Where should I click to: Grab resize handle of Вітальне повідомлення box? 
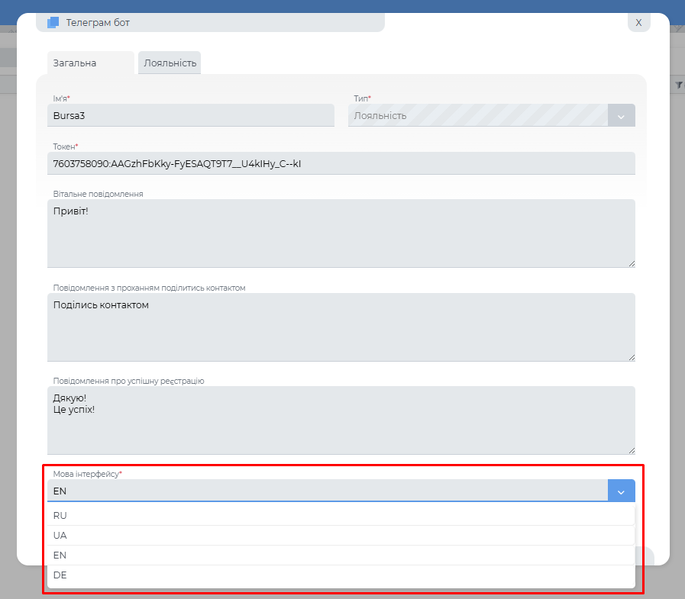point(630,263)
